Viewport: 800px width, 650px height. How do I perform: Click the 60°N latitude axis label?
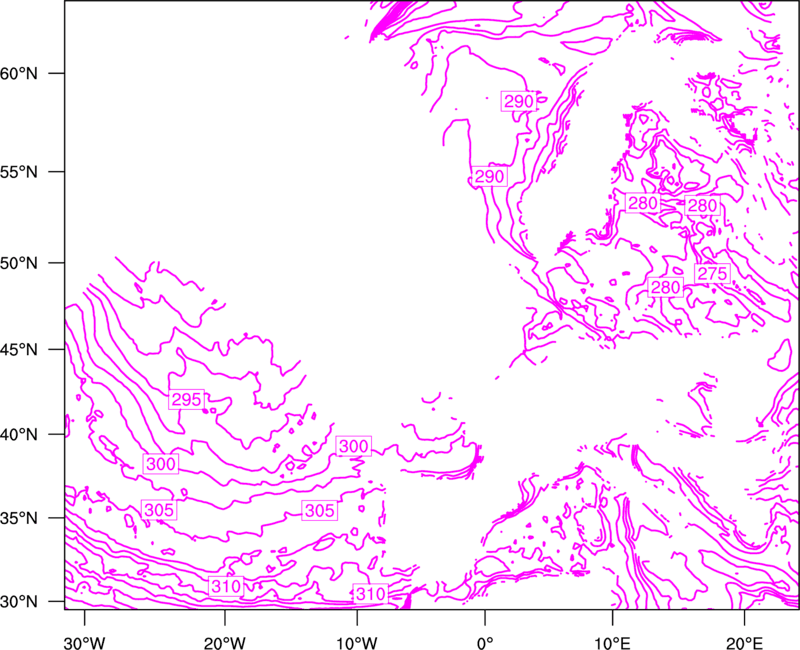(x=19, y=73)
